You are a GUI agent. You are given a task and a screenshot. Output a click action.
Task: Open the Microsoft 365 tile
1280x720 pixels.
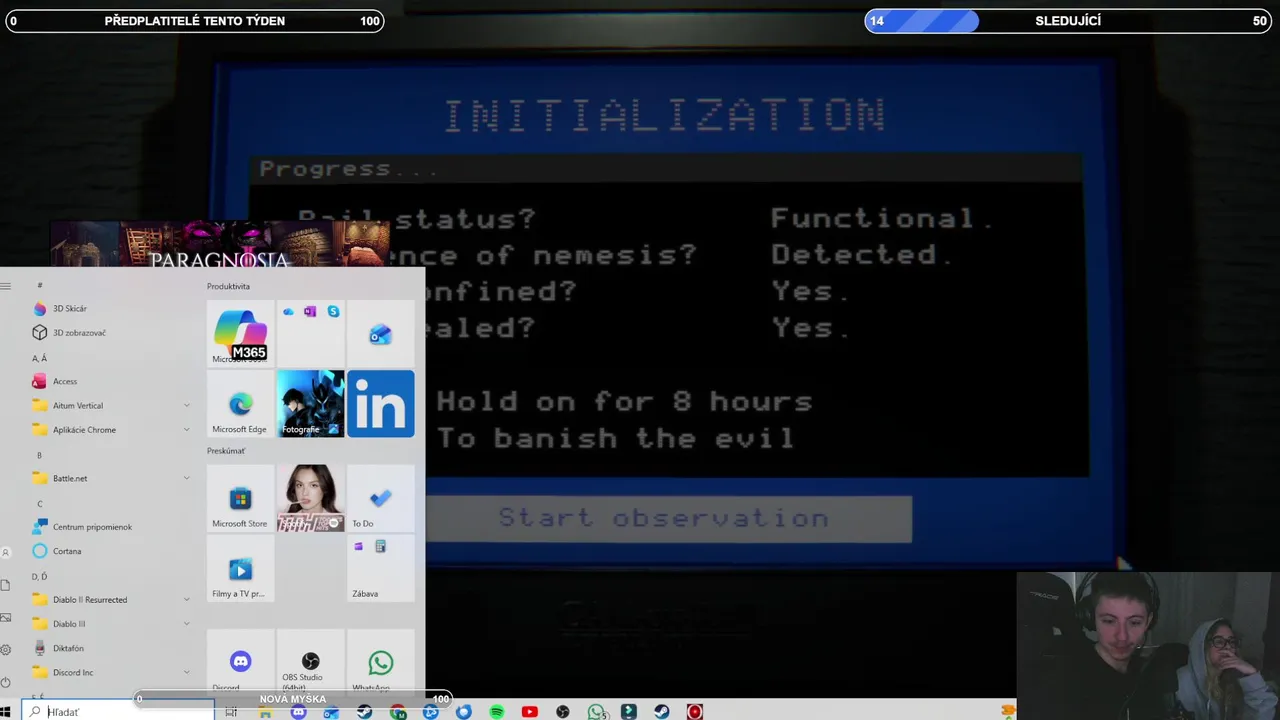[x=240, y=334]
